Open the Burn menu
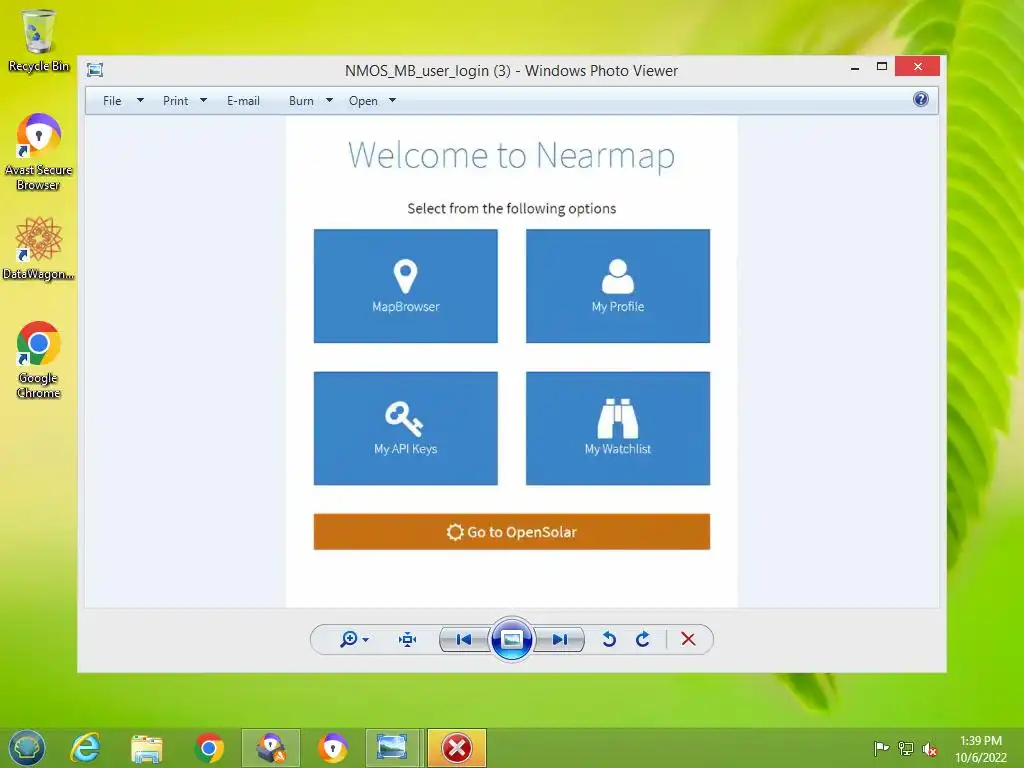The height and width of the screenshot is (768, 1024). [301, 101]
